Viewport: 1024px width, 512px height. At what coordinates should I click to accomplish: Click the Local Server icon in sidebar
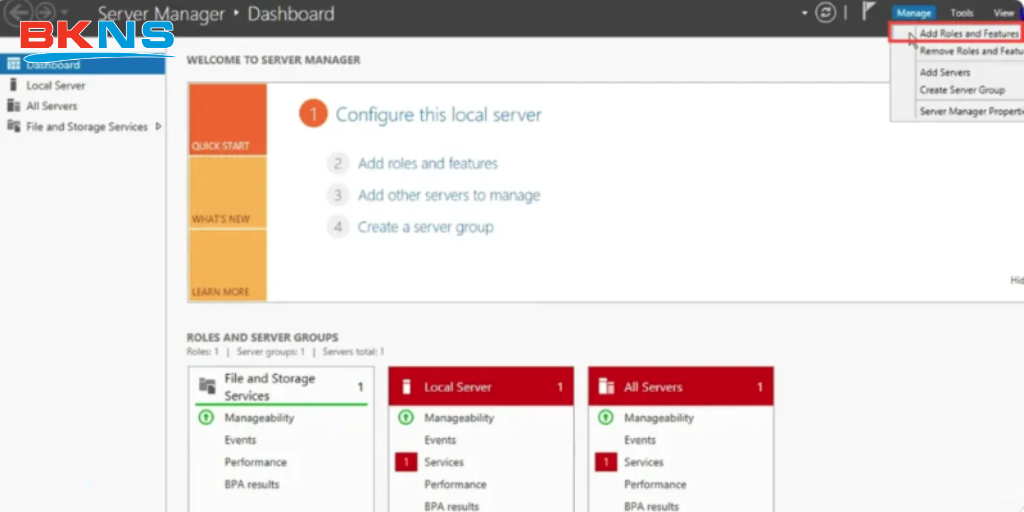click(13, 85)
